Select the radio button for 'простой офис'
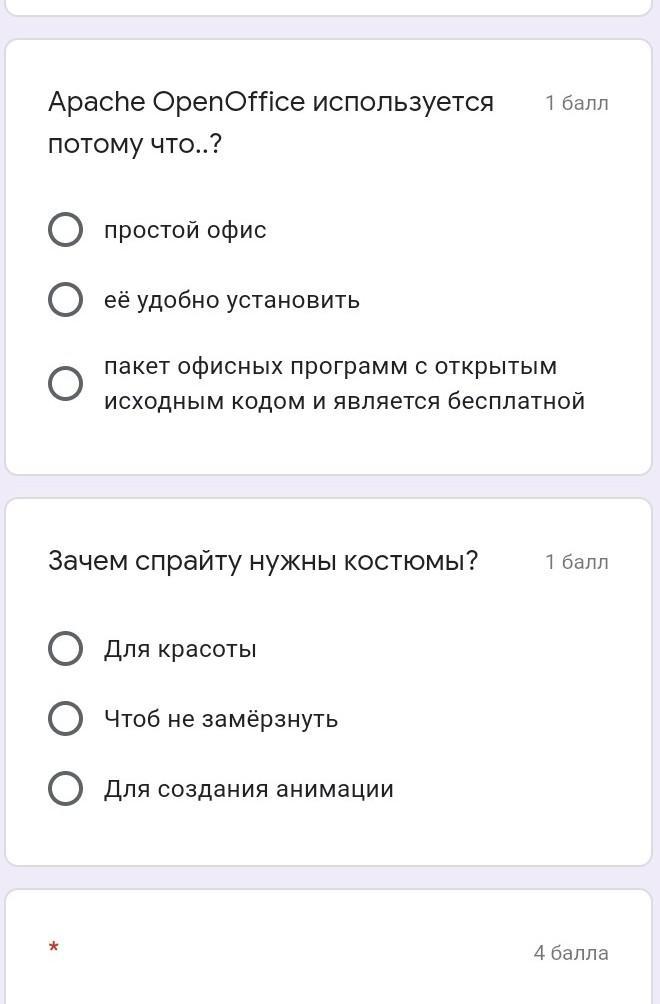The height and width of the screenshot is (1004, 660). (65, 230)
